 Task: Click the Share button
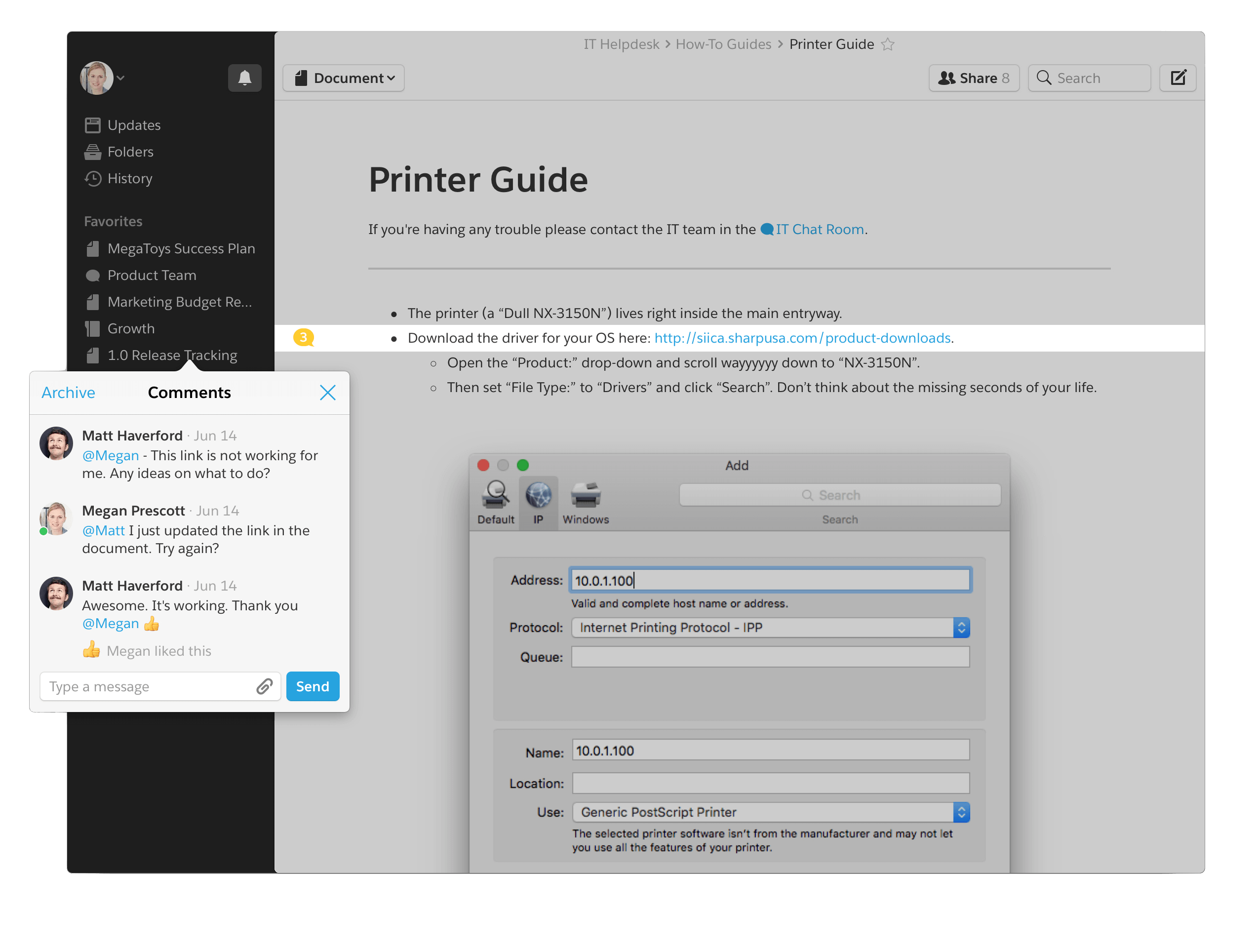coord(974,78)
